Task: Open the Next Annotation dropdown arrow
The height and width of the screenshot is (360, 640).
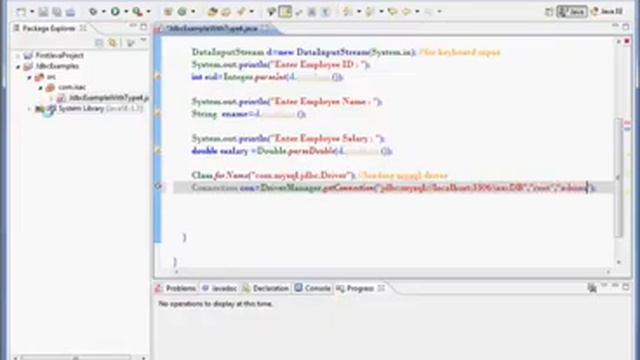Action: point(359,12)
